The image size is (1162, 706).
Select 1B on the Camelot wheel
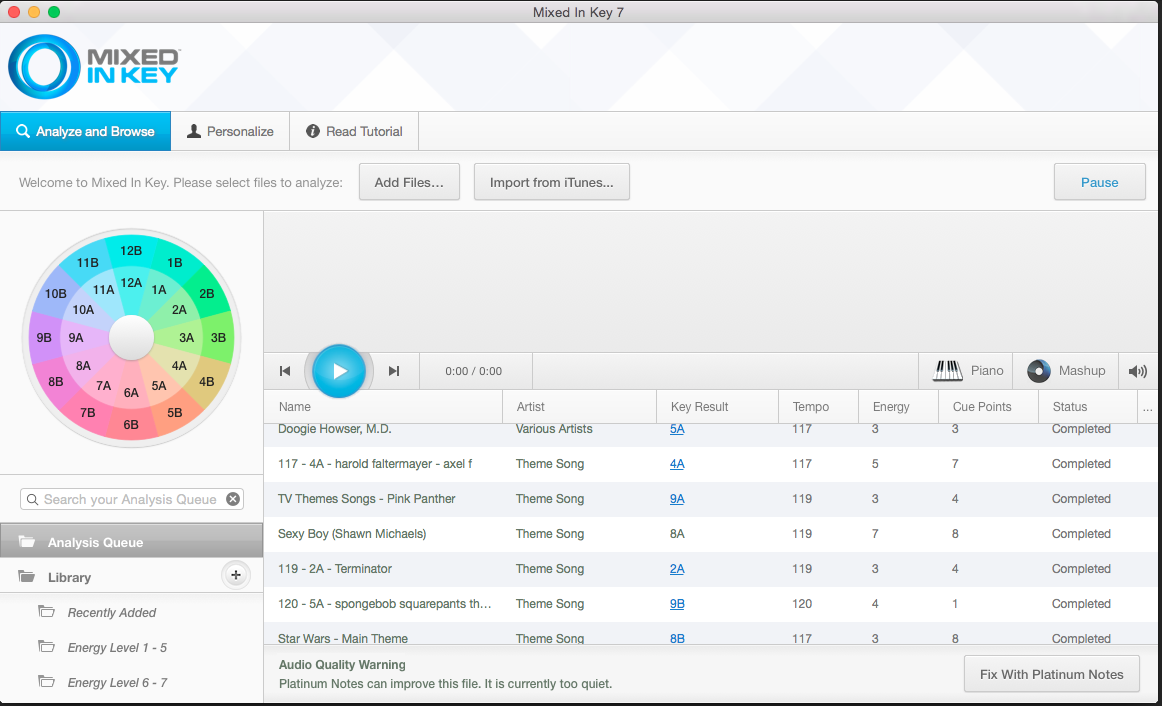(x=175, y=262)
